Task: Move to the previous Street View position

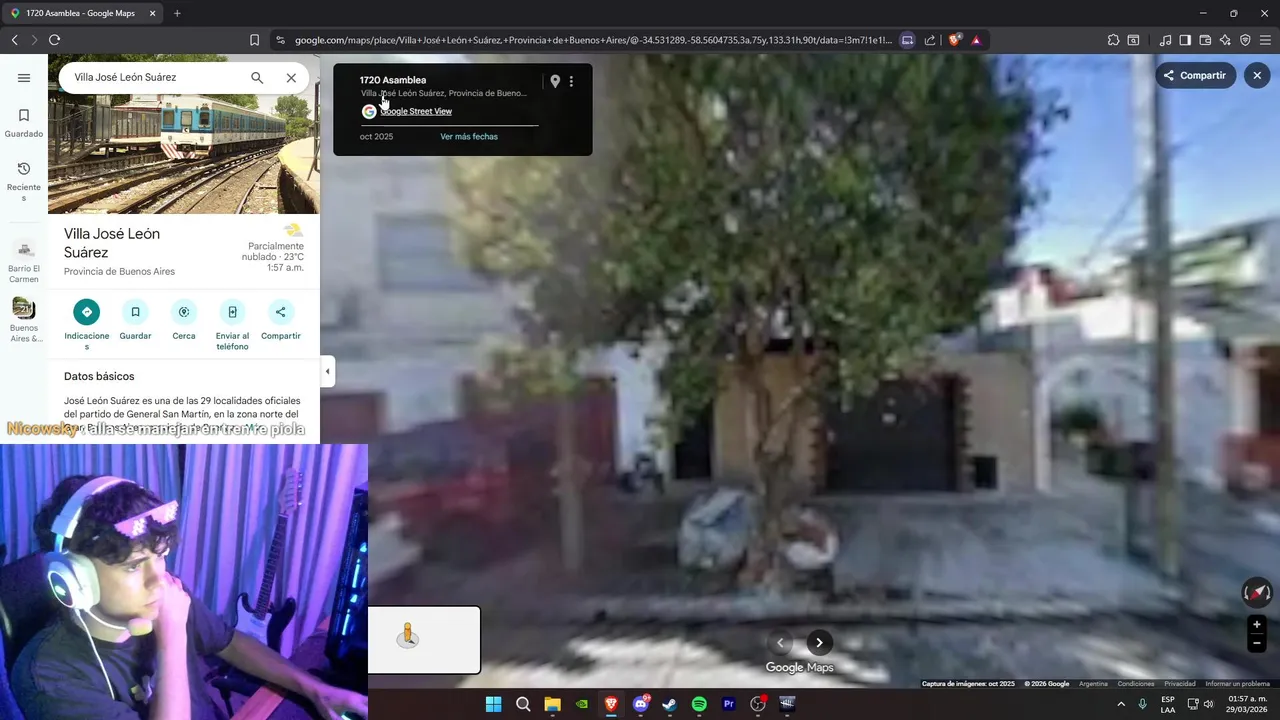Action: click(780, 642)
